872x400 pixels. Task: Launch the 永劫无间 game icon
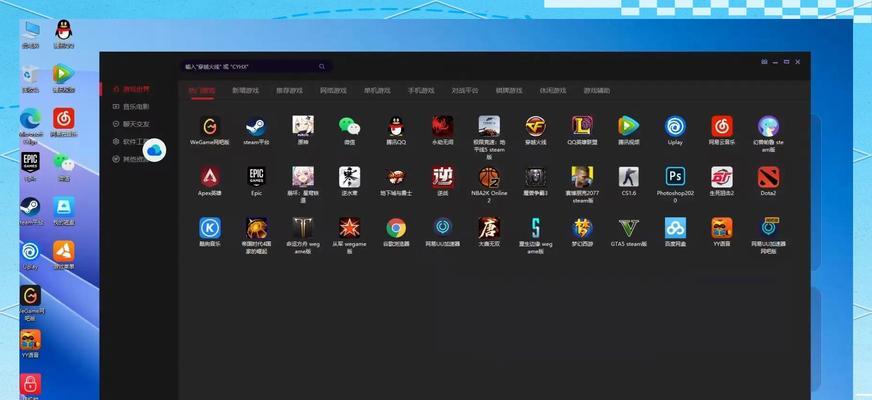[443, 126]
